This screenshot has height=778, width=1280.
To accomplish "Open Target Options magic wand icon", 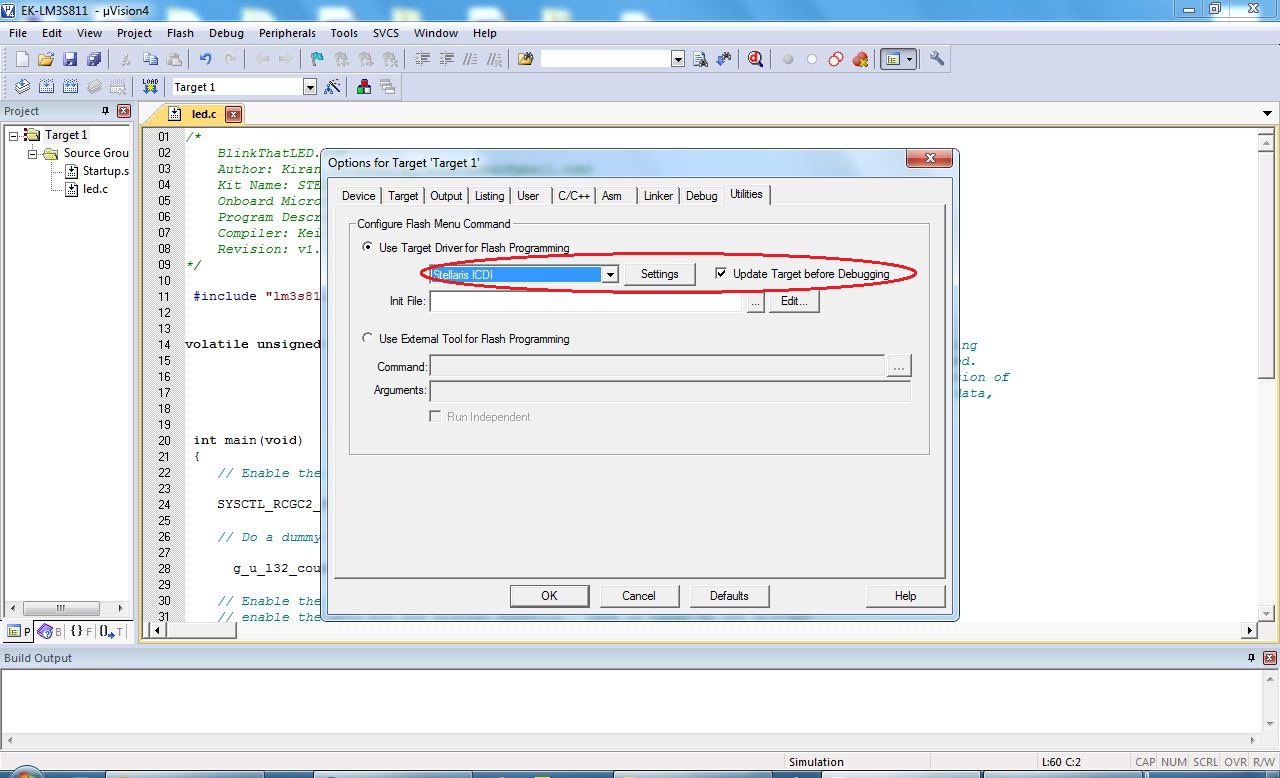I will (x=333, y=87).
